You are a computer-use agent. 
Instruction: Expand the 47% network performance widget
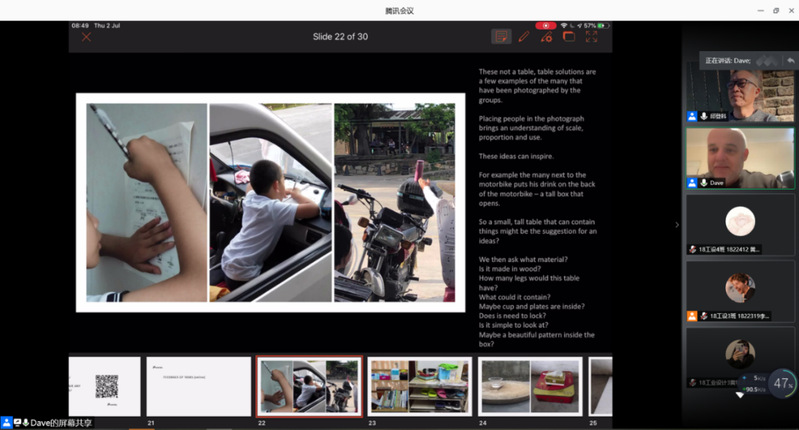click(782, 383)
